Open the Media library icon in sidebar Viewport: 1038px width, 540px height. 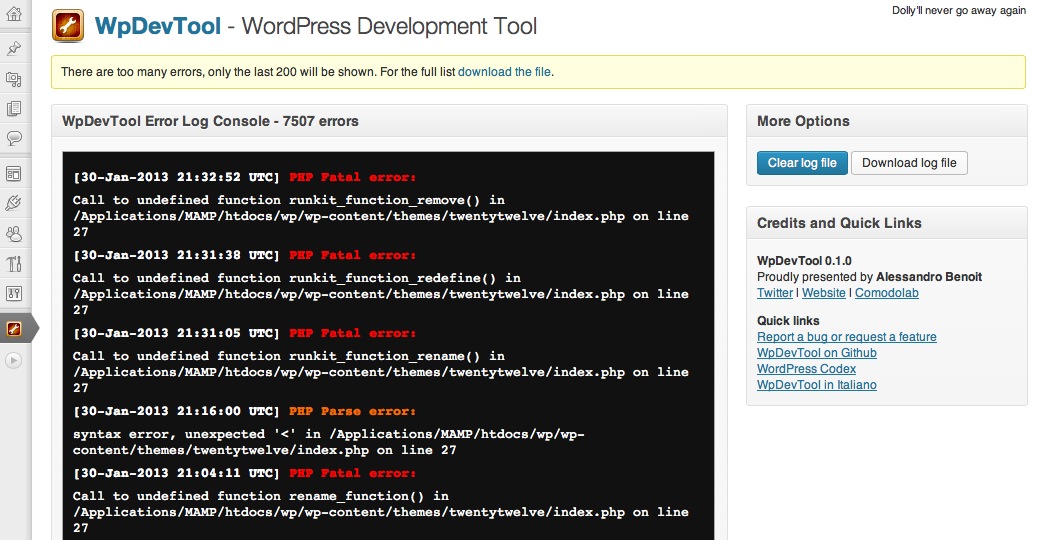[14, 79]
